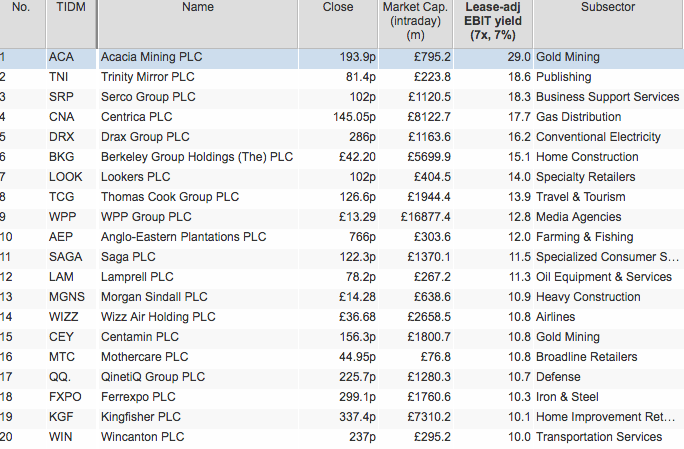
Task: Click ticker CEY
Action: 61,338
